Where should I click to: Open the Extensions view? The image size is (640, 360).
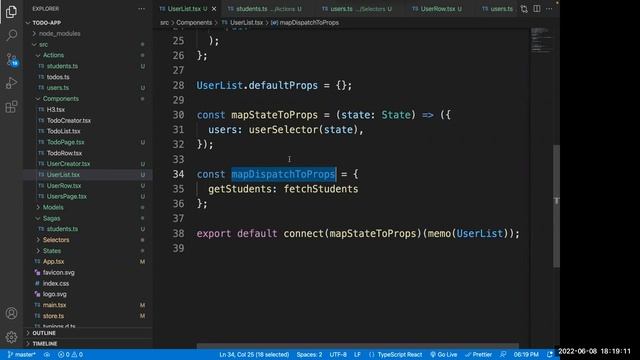pyautogui.click(x=11, y=107)
